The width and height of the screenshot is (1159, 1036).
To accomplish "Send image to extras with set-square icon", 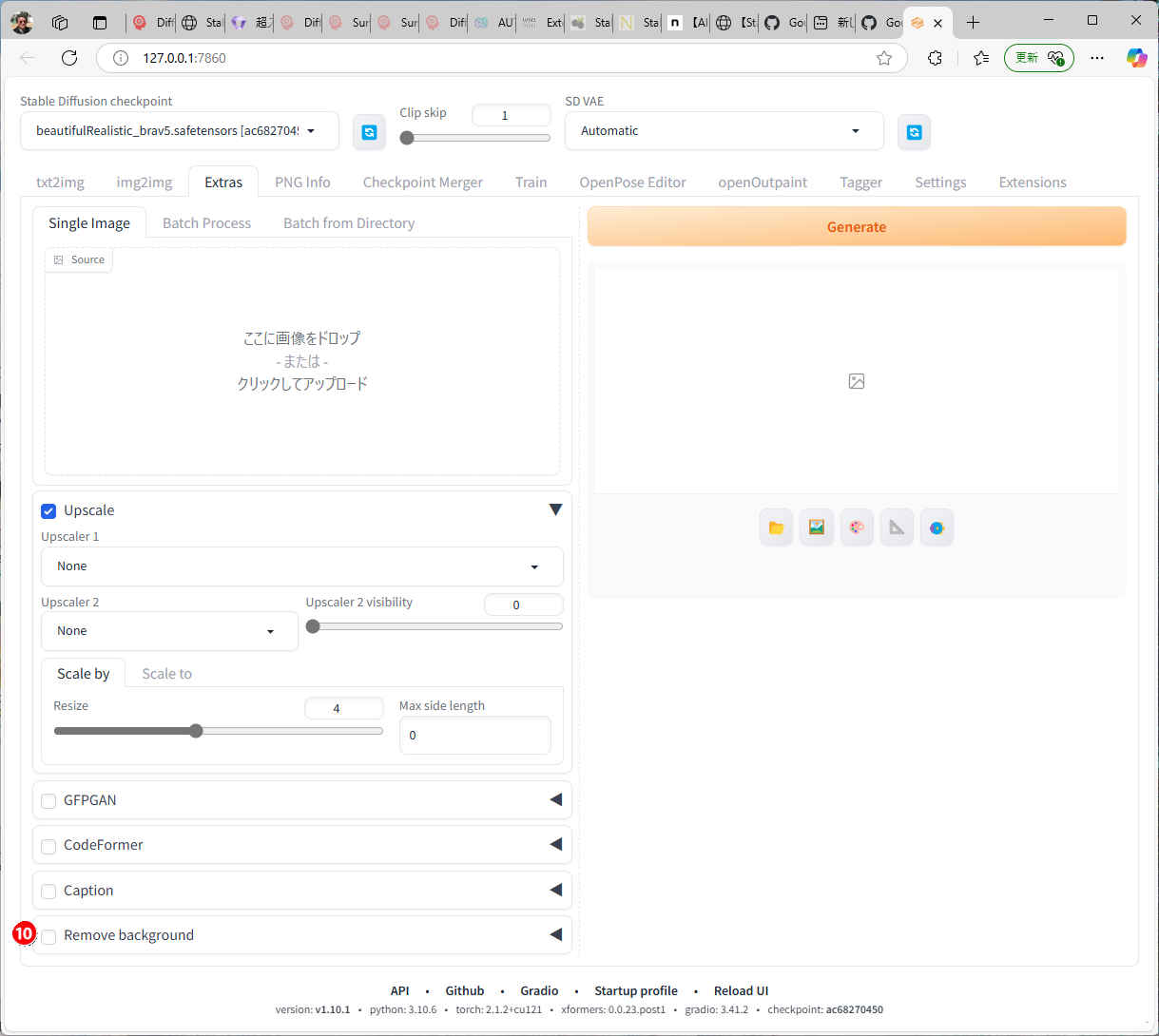I will [897, 528].
